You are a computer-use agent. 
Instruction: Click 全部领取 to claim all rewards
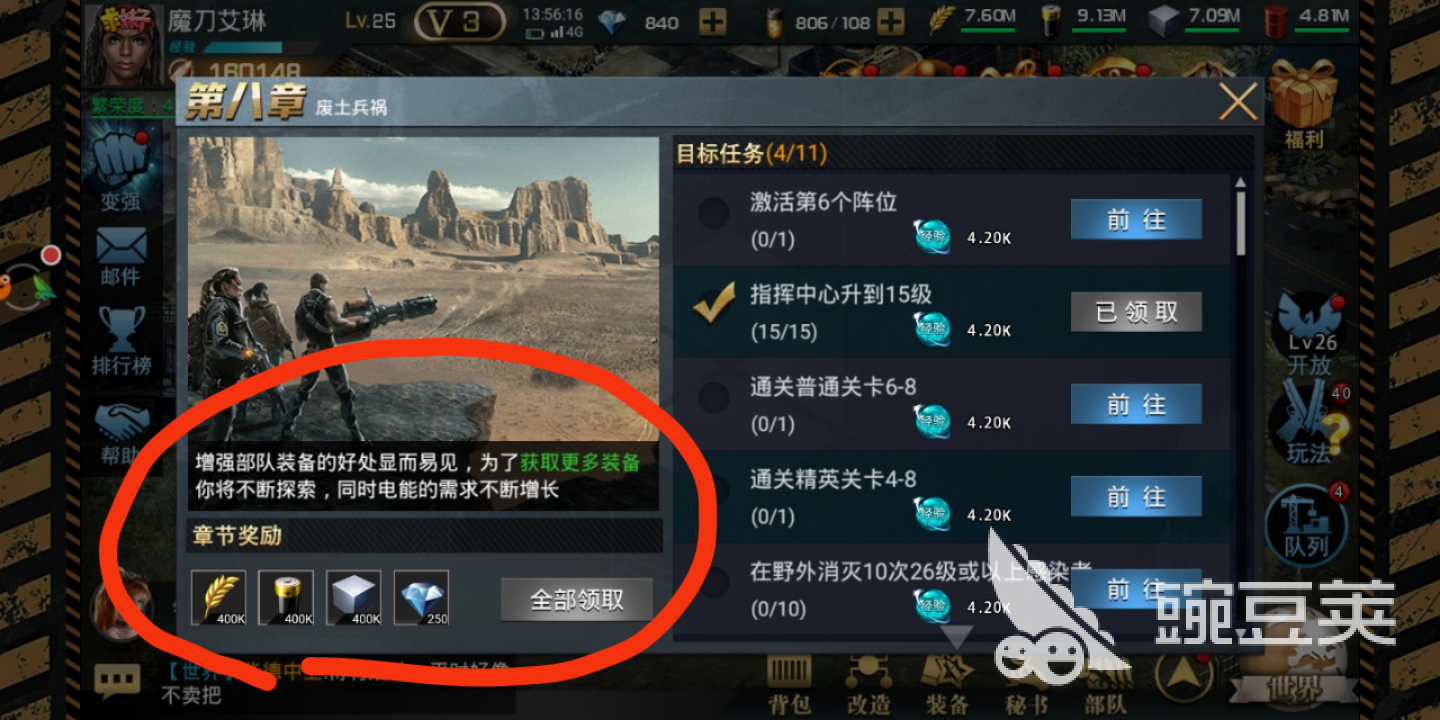point(577,599)
